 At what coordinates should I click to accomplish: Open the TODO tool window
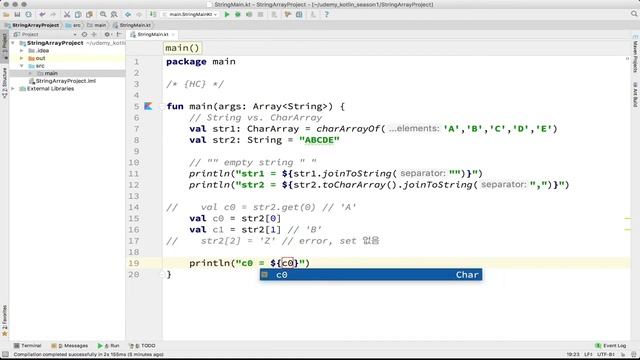142,346
